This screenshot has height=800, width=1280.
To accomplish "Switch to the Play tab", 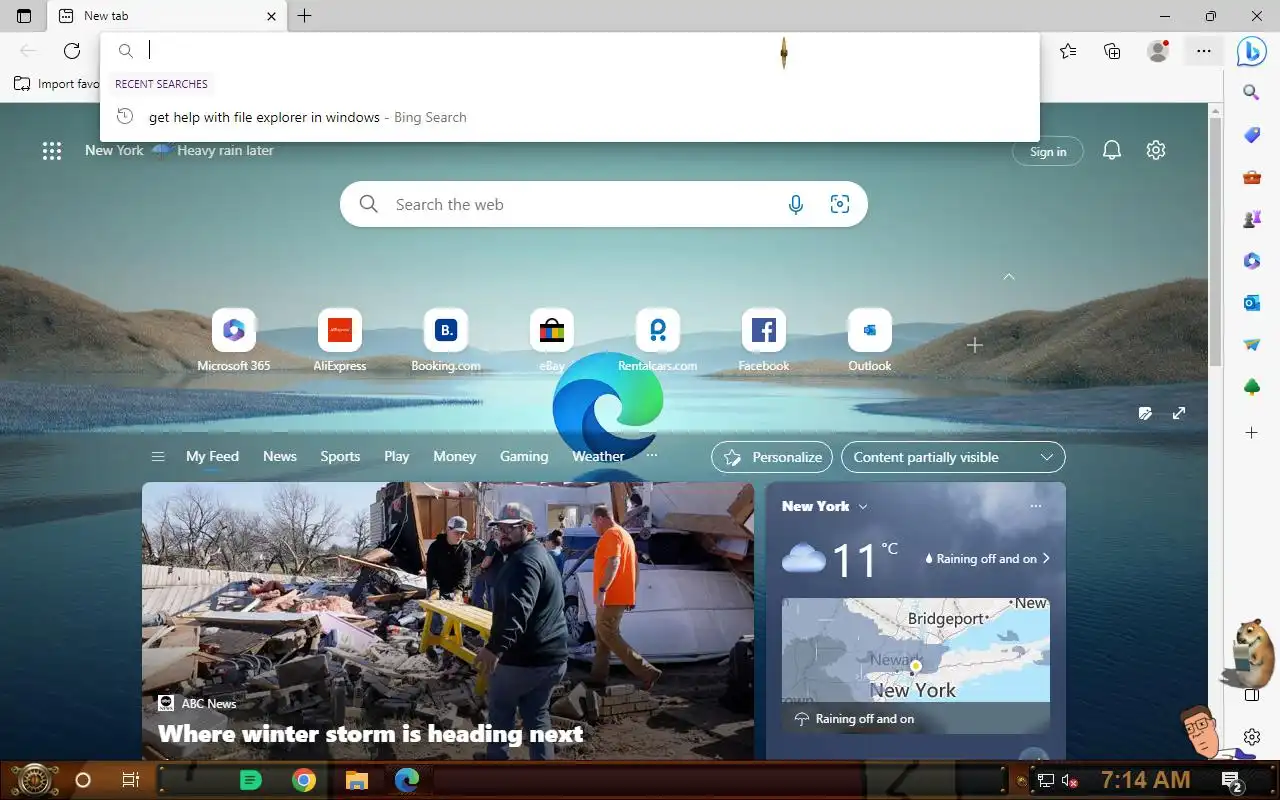I will [x=397, y=456].
